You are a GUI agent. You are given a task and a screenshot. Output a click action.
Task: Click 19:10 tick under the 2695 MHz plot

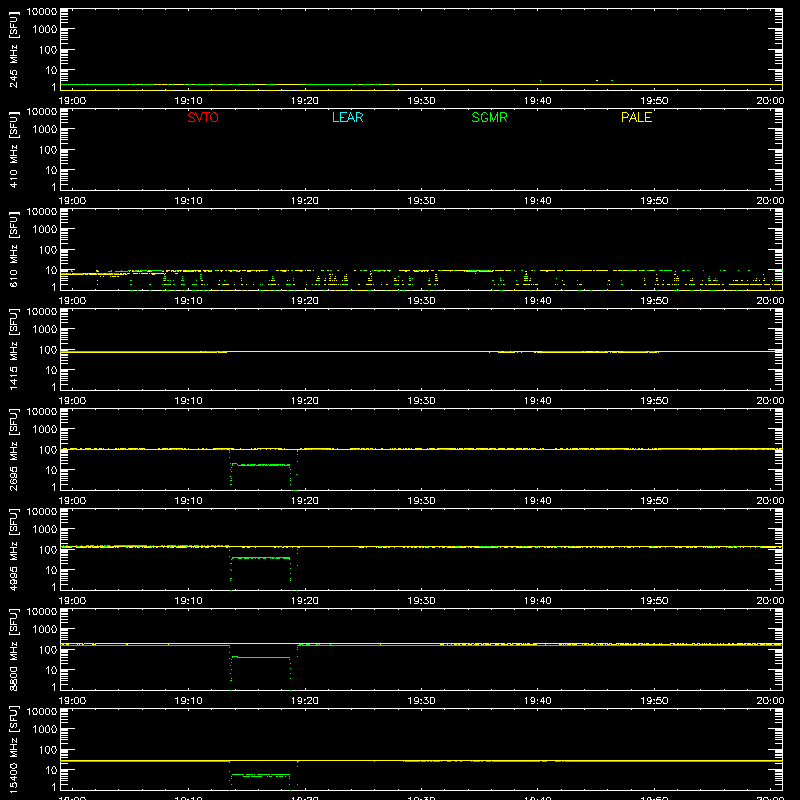pos(188,501)
